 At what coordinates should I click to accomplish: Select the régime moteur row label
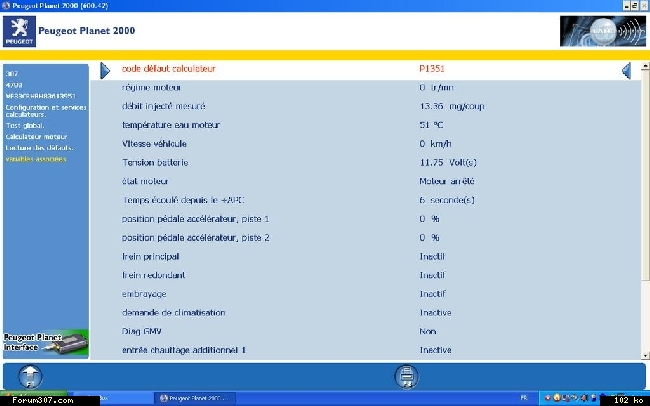[x=151, y=88]
